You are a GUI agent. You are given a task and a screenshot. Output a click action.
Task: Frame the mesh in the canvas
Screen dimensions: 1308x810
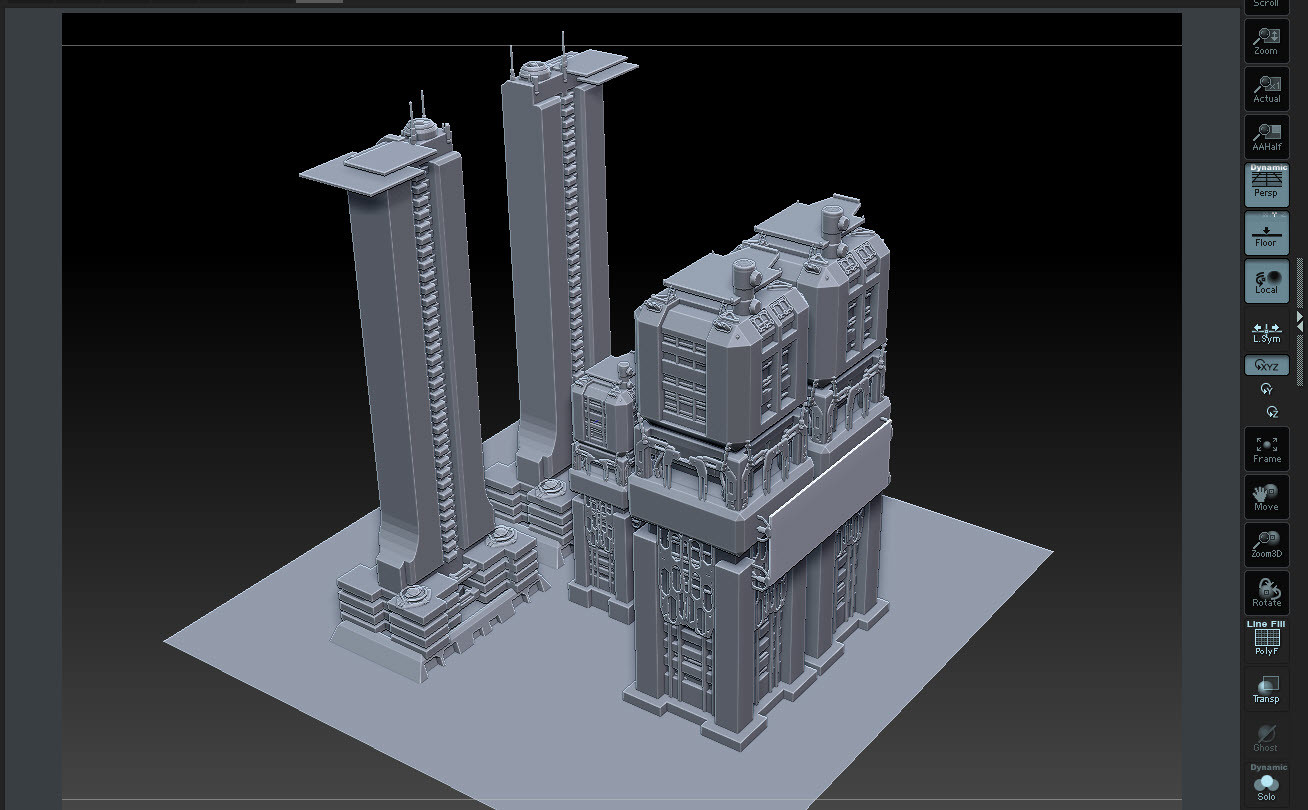(x=1266, y=449)
